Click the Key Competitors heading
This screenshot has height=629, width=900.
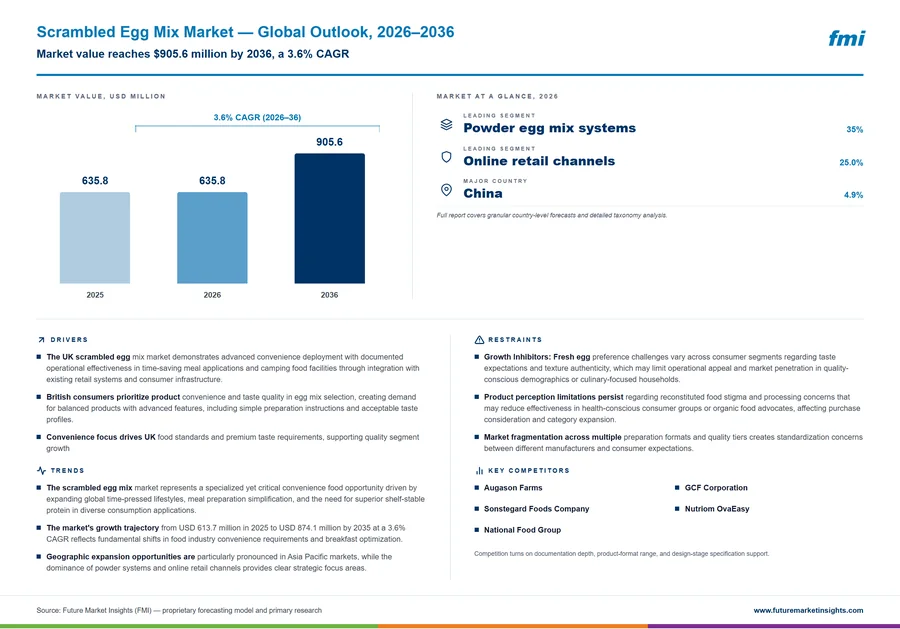coord(529,471)
